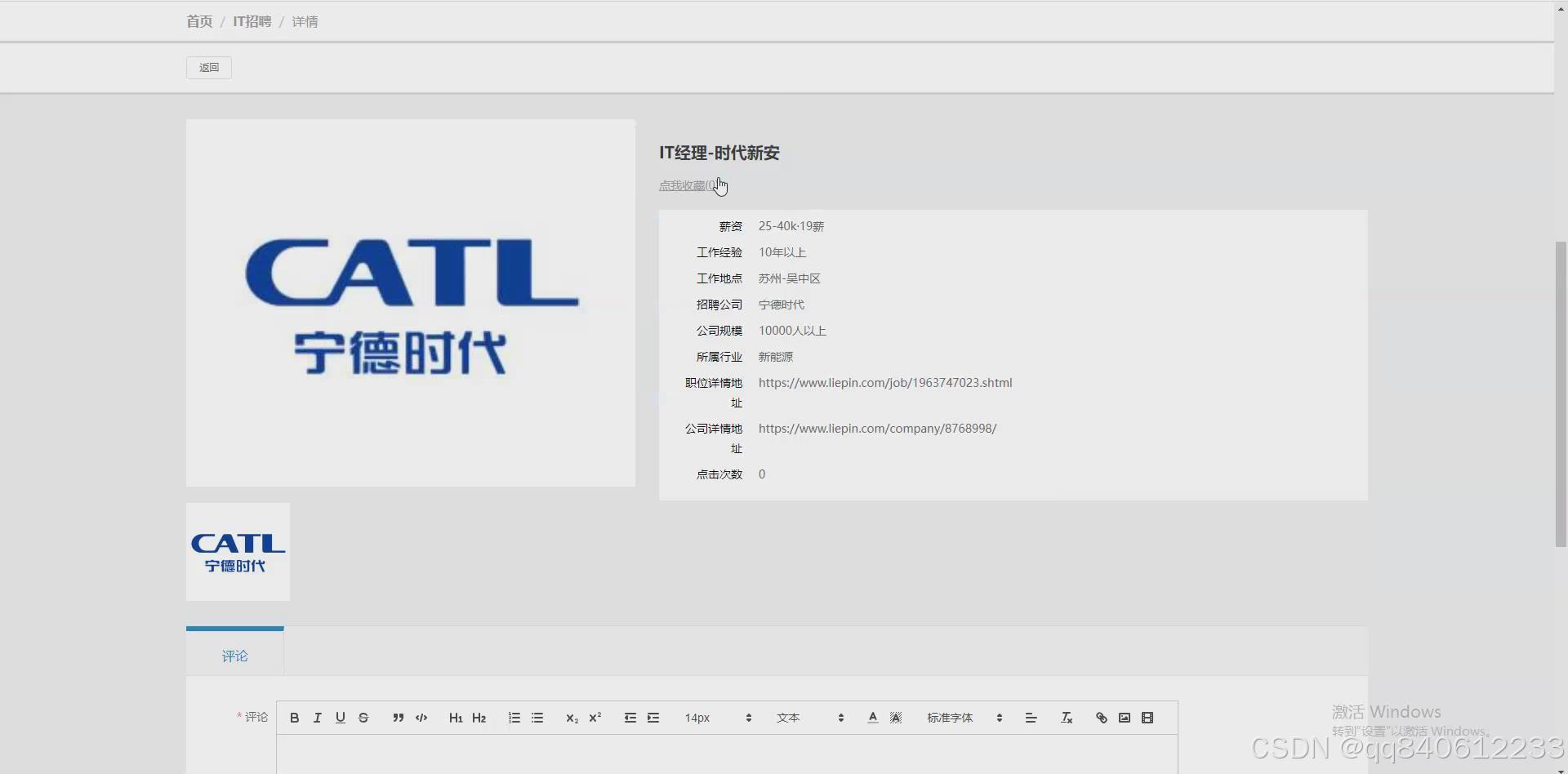Viewport: 1568px width, 774px height.
Task: Apply subscript formatting
Action: click(572, 718)
